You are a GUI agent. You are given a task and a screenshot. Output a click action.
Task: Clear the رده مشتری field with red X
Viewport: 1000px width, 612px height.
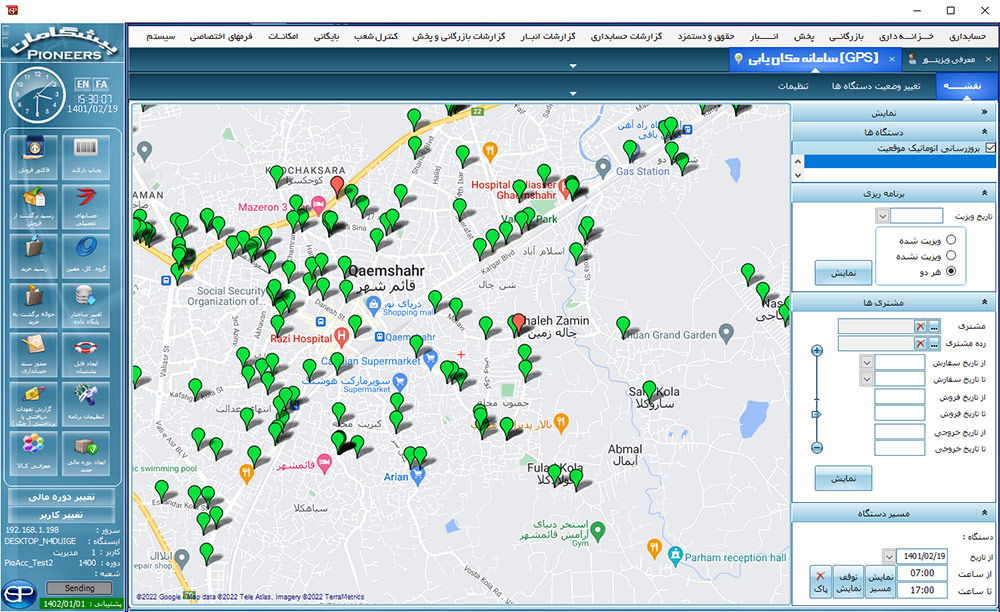tap(920, 344)
